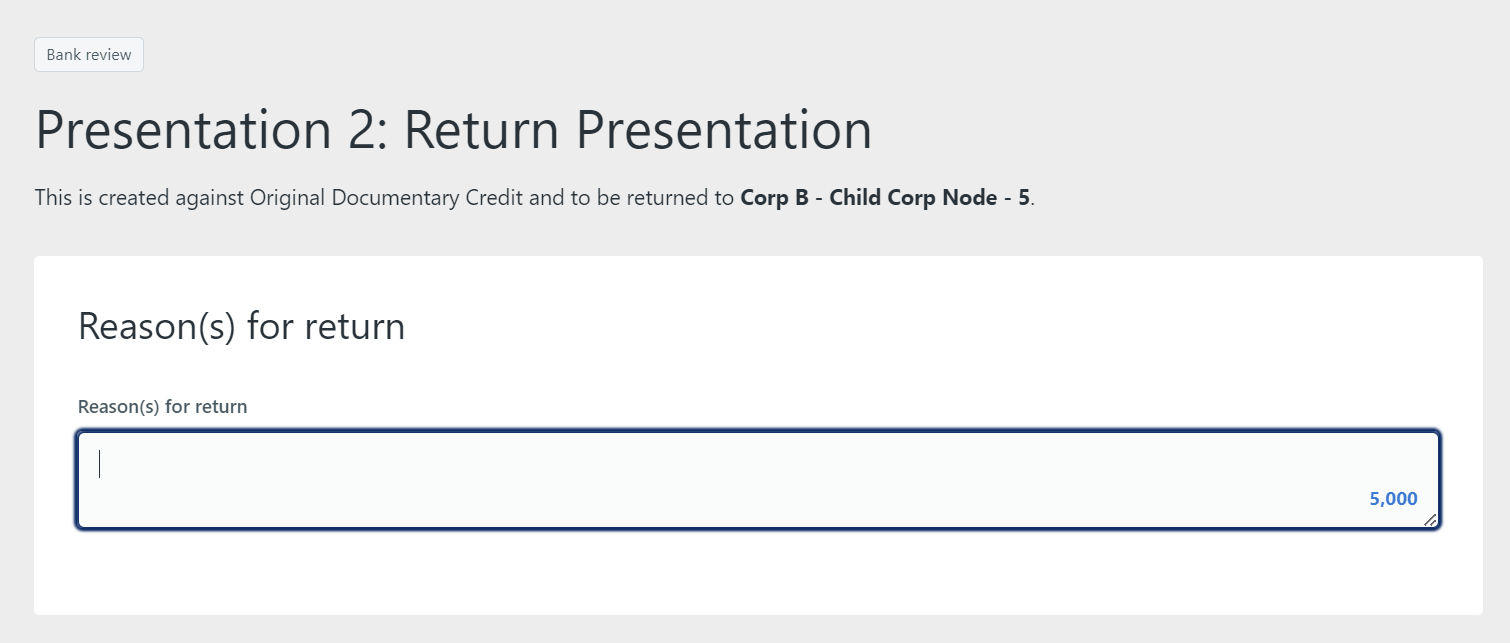Click empty space below textarea in white card
Screen dimensions: 1510x643
coord(758,572)
